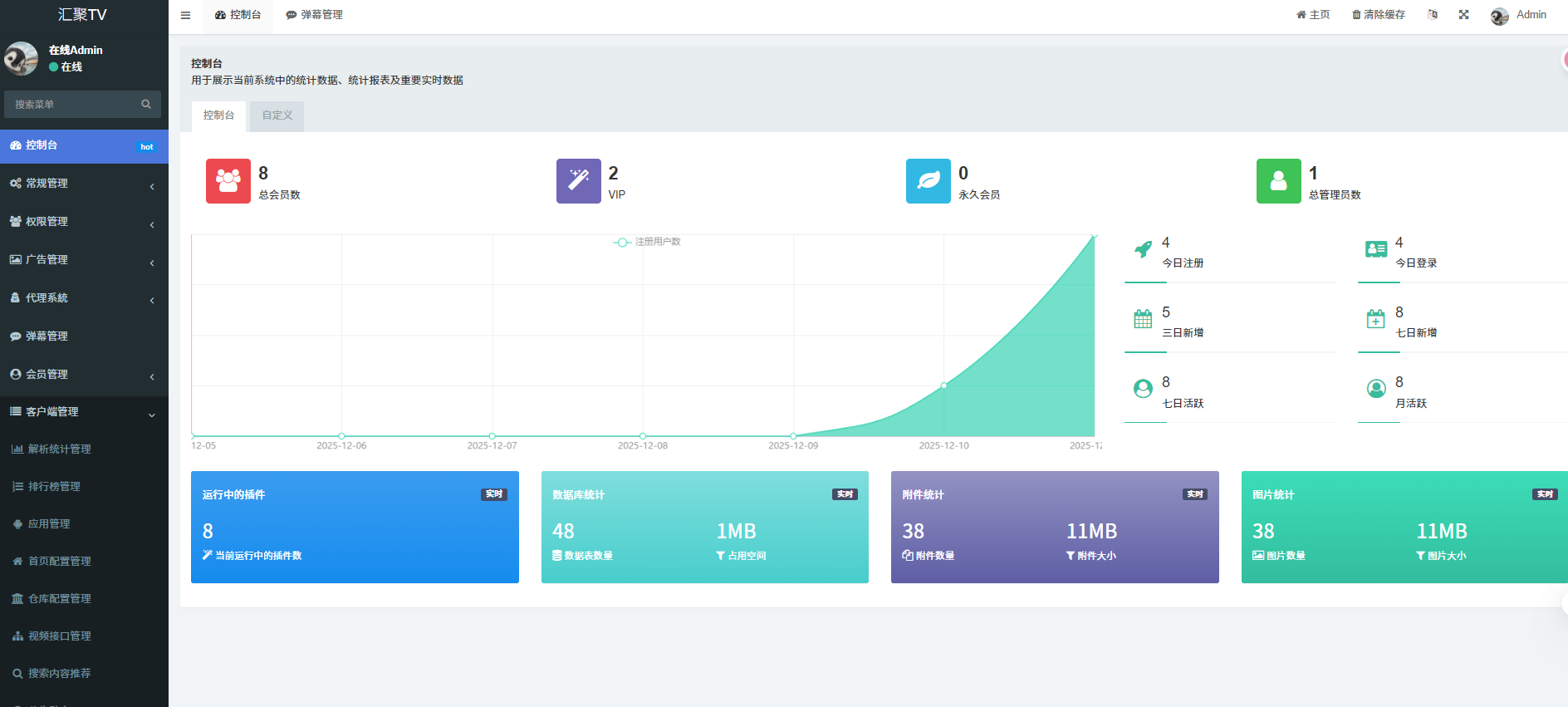Click the rocket icon for today's registrations

coord(1144,249)
